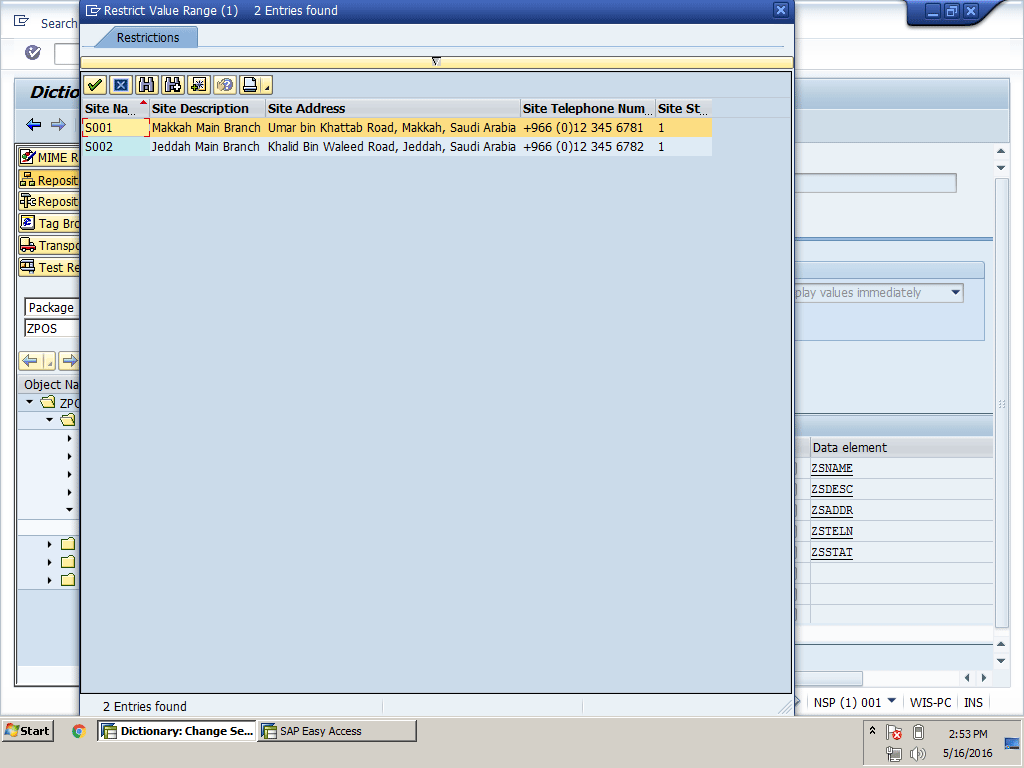The image size is (1024, 768).
Task: Click the green checkmark Copy icon
Action: [x=95, y=85]
